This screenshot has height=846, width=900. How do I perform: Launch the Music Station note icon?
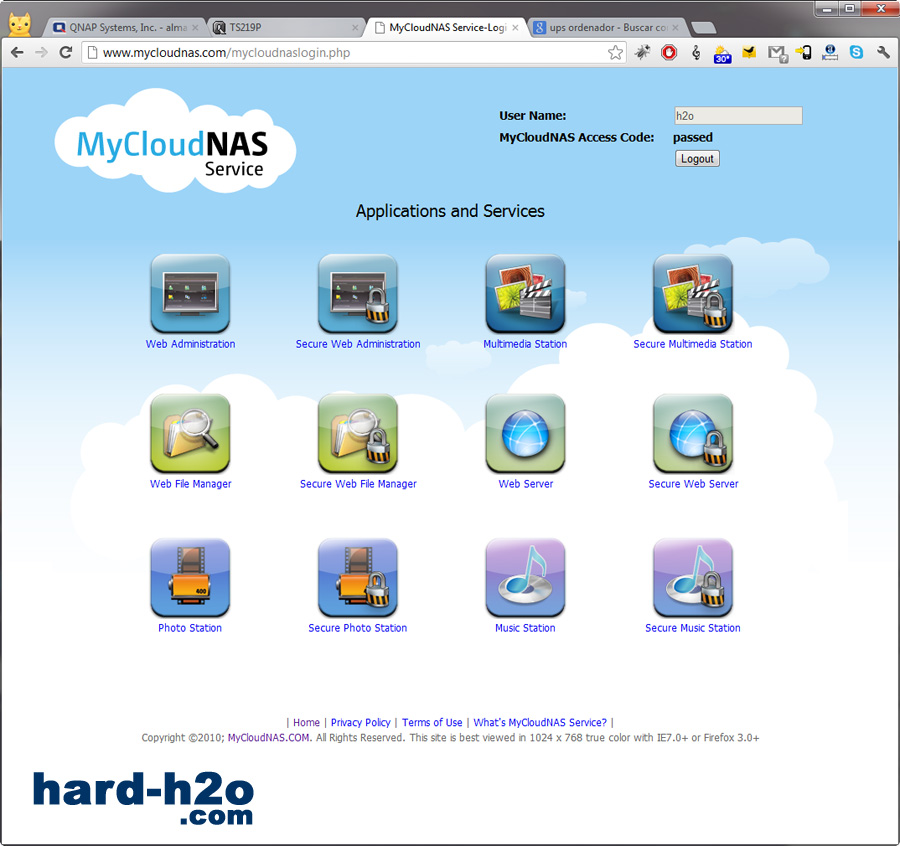(x=525, y=577)
